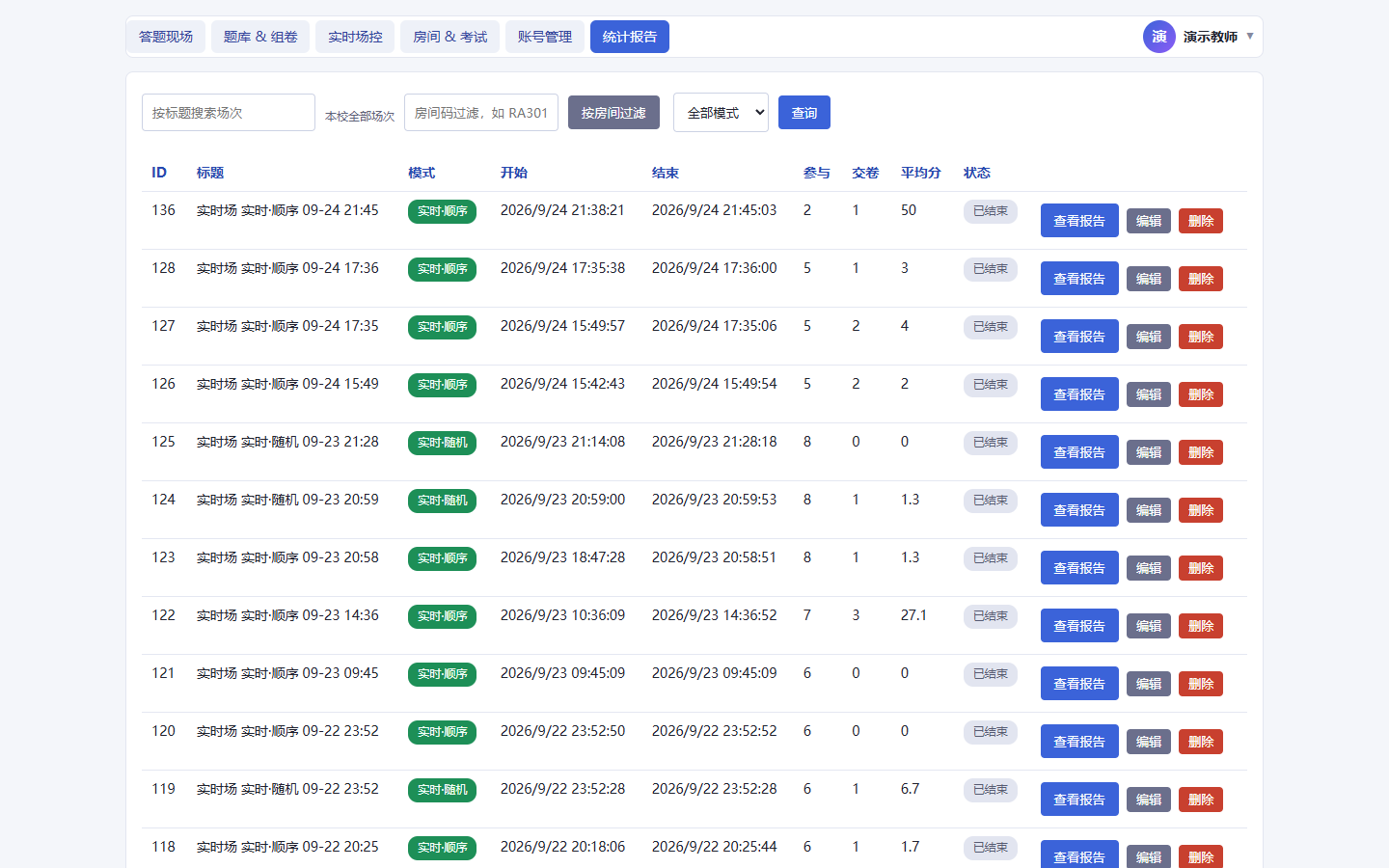Click the 按房间过滤 button

[x=613, y=113]
